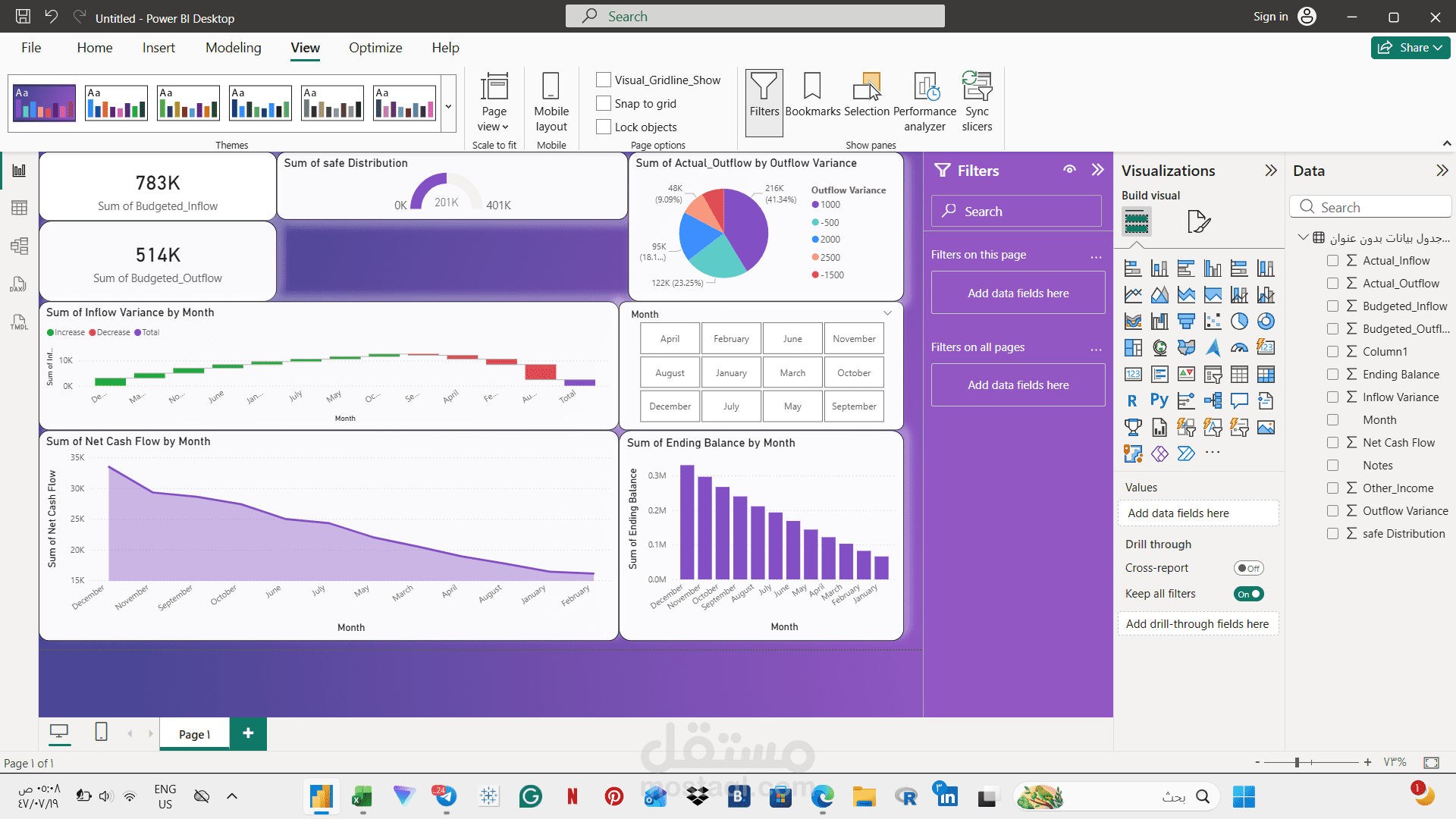
Task: Check the Month field checkbox
Action: (x=1332, y=419)
